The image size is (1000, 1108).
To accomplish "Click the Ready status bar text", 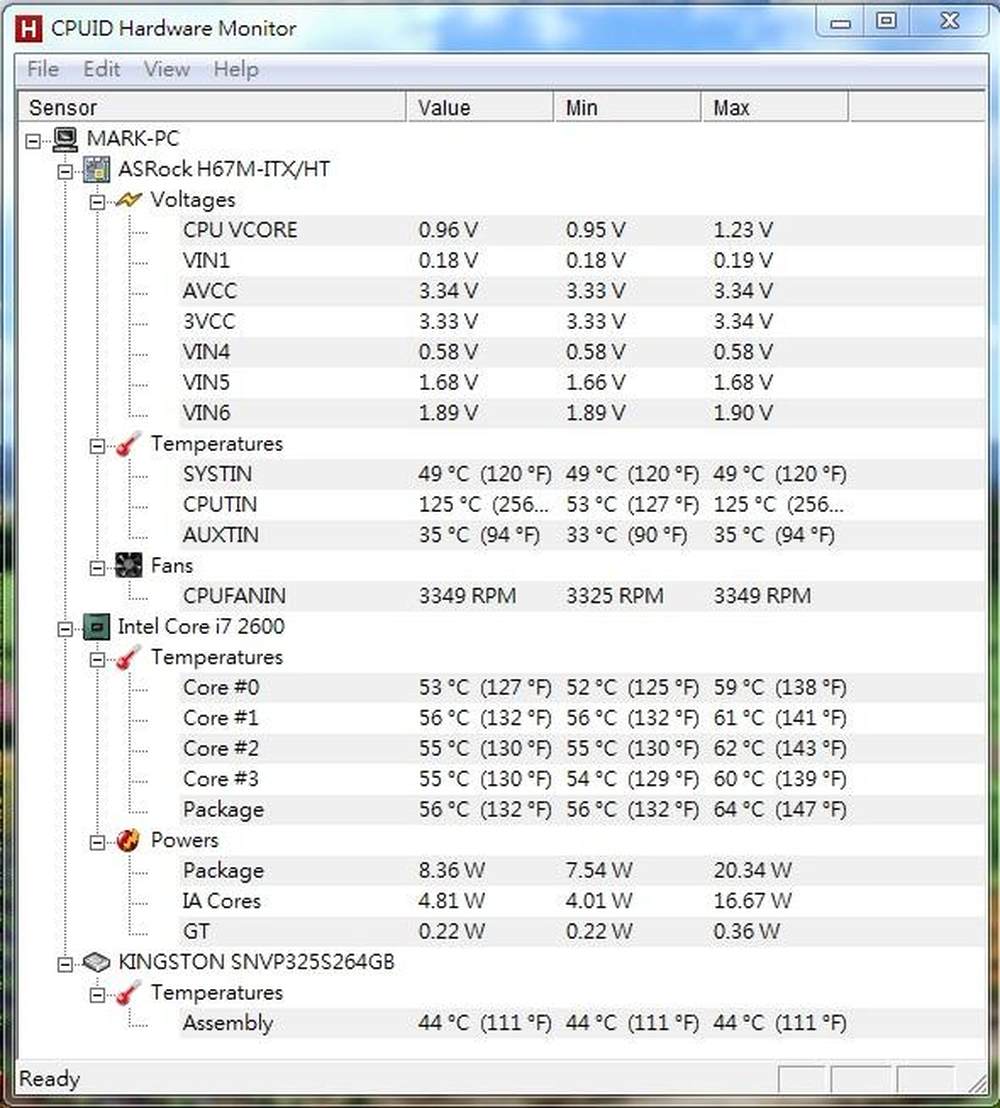I will [x=49, y=1079].
